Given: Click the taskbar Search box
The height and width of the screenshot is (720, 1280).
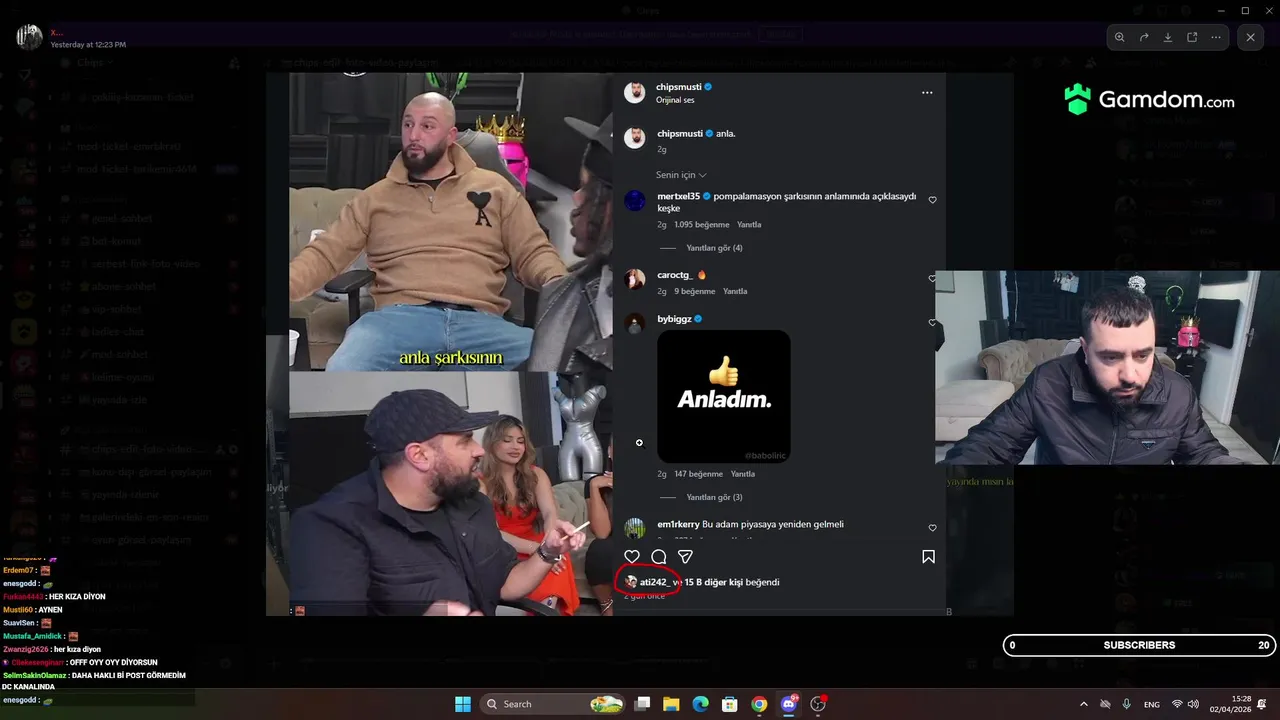Looking at the screenshot, I should (x=554, y=704).
